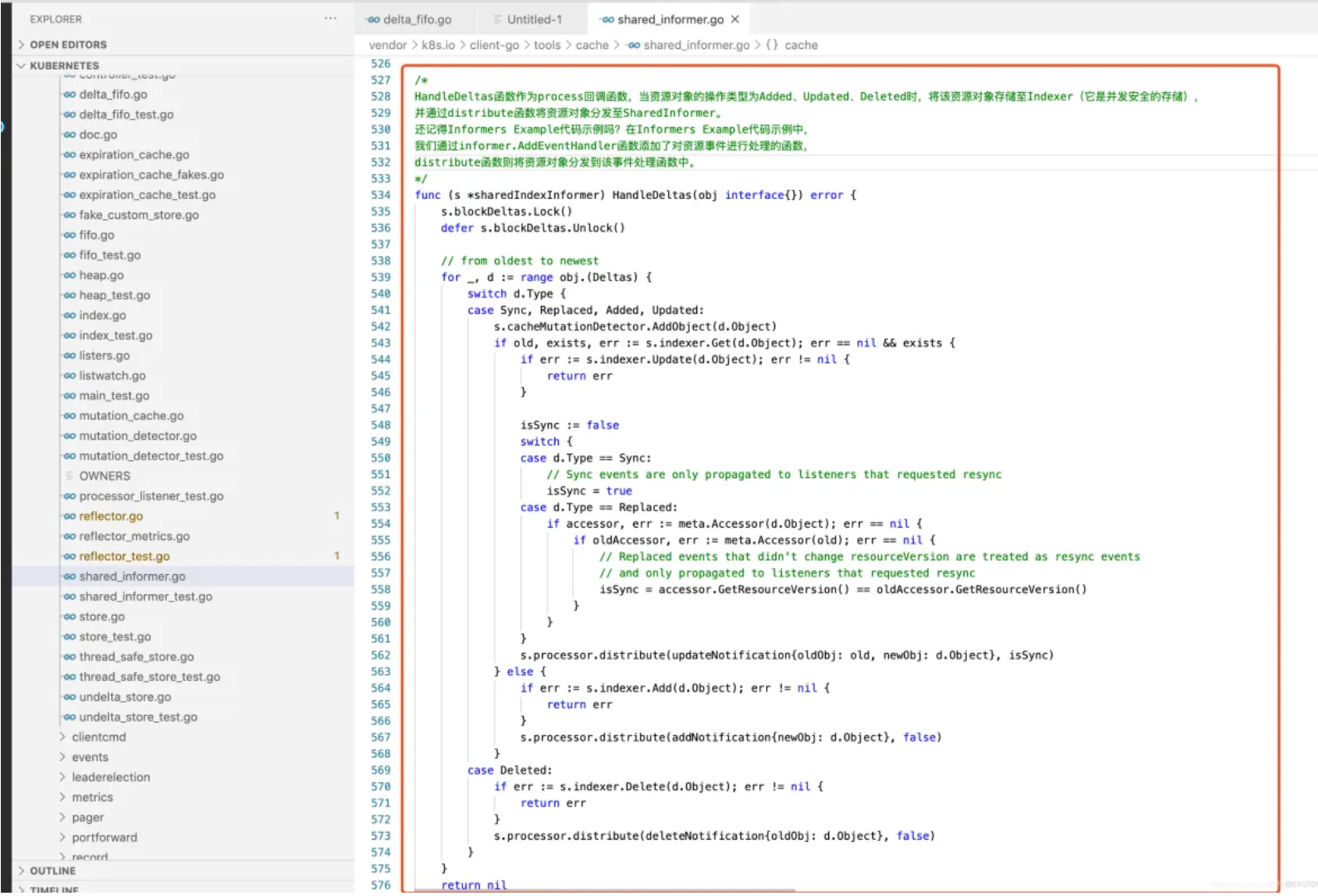The width and height of the screenshot is (1318, 896).
Task: Open reflector_test.go from the file tree
Action: (x=124, y=556)
